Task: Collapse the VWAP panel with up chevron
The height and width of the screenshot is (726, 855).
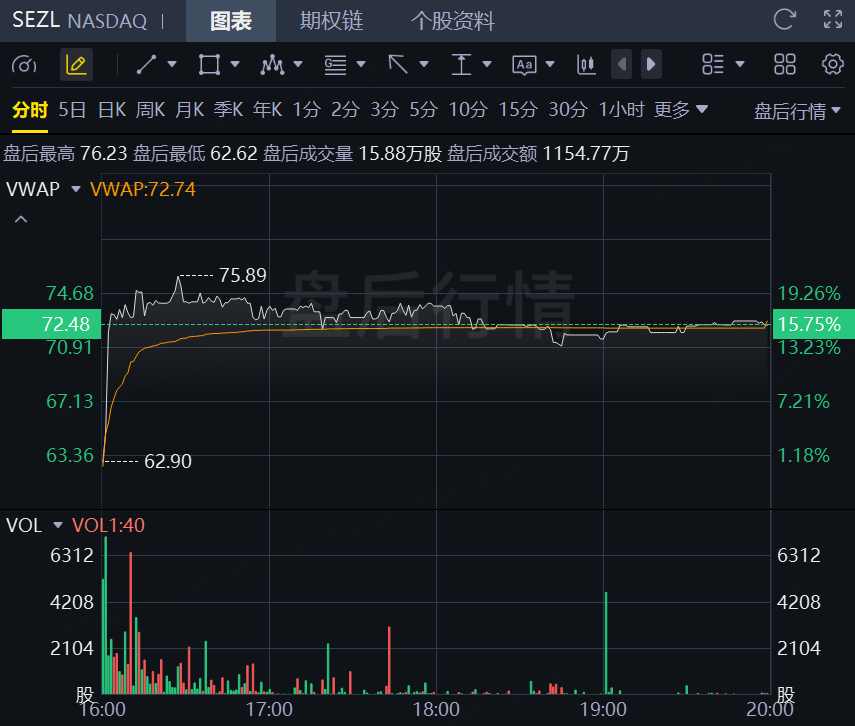Action: pyautogui.click(x=20, y=219)
